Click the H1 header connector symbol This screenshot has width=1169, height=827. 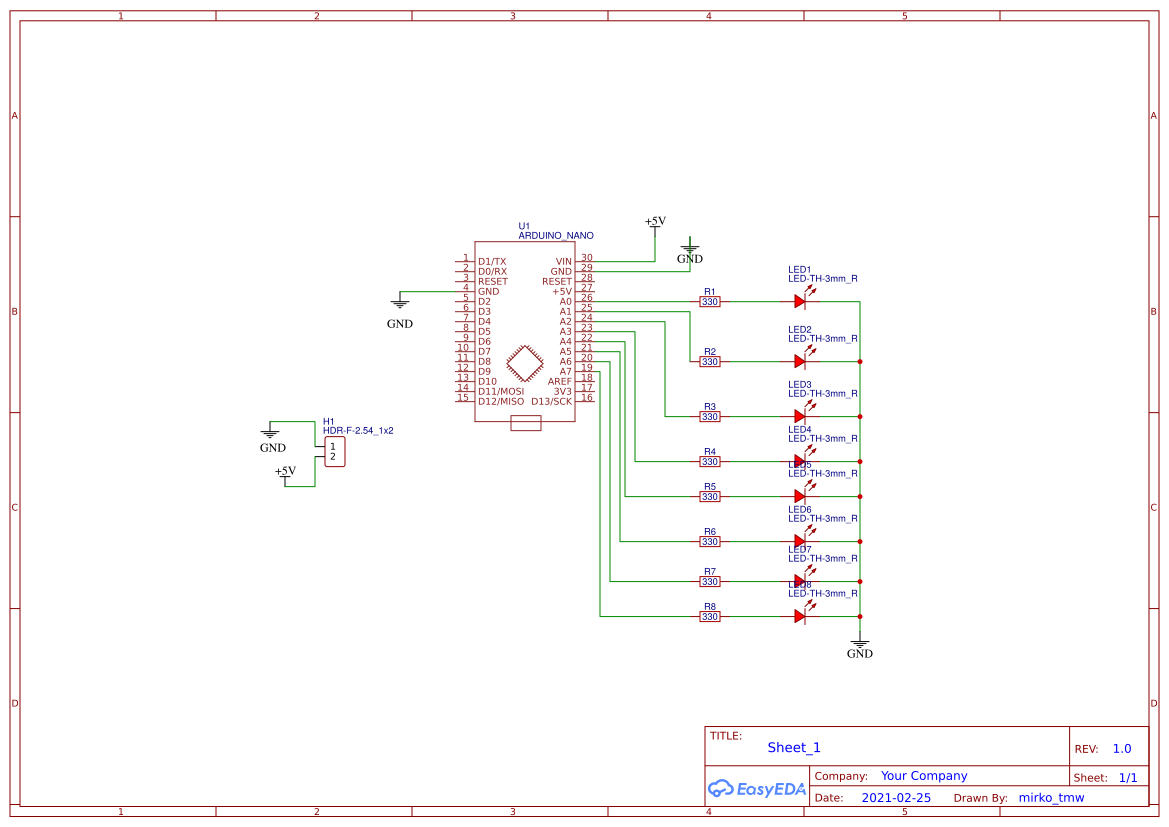click(334, 452)
